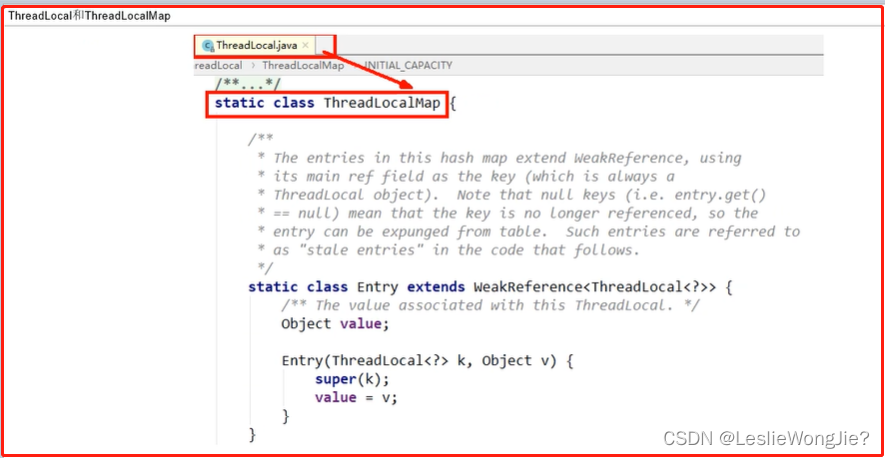885x458 pixels.
Task: Click the 'super(k);' statement
Action: point(352,379)
